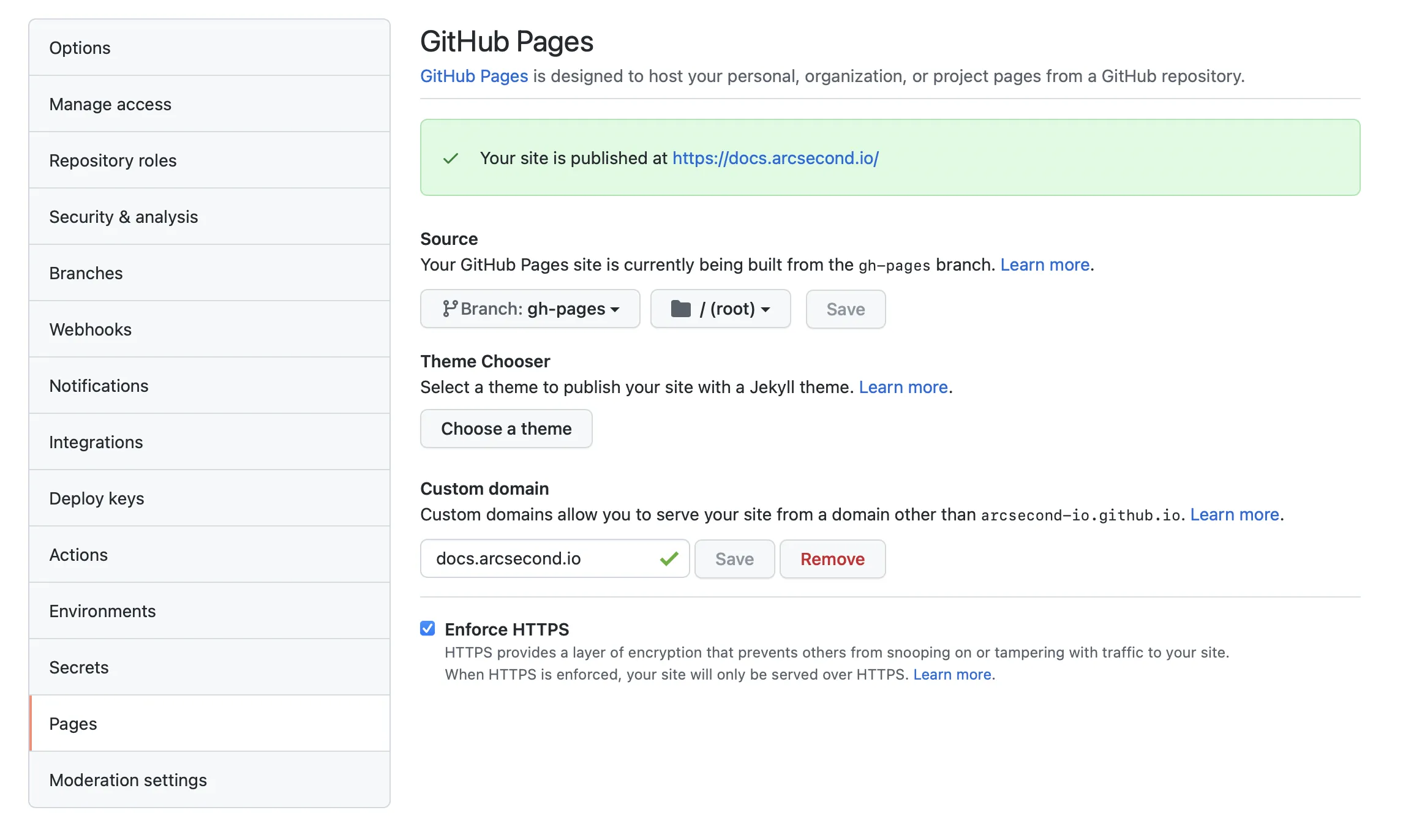Select Secrets in the settings sidebar

point(78,667)
